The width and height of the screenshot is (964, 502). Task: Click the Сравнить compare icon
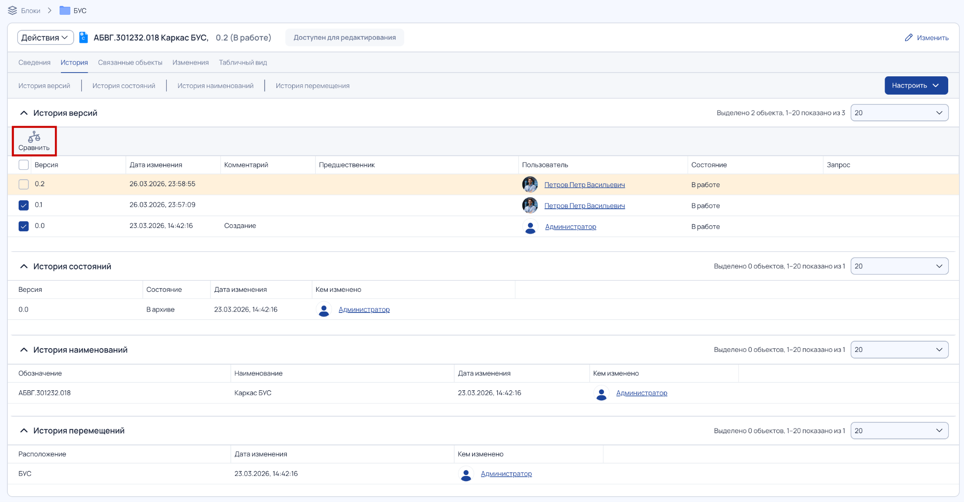tap(34, 137)
